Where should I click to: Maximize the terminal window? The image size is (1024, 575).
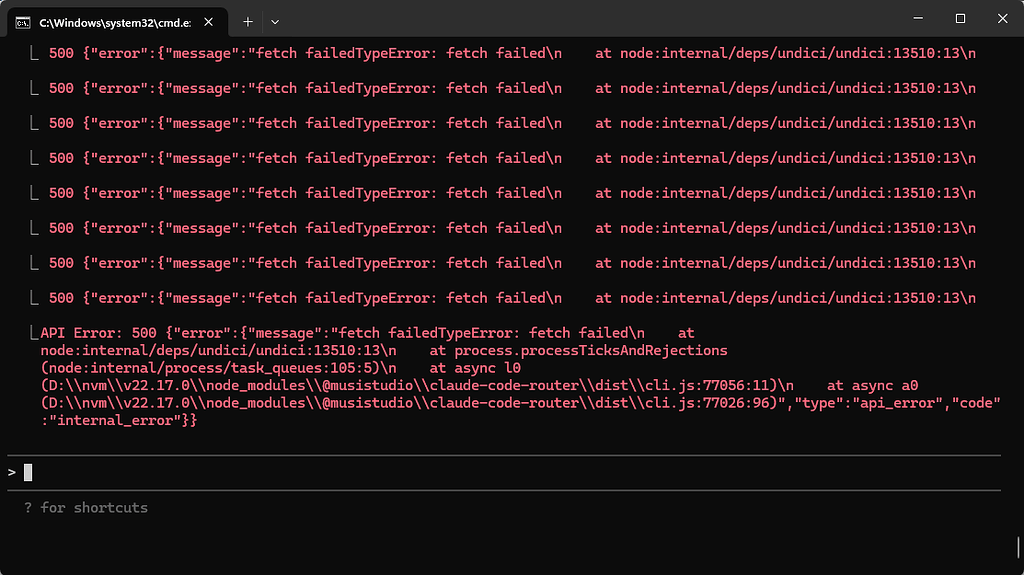(960, 18)
